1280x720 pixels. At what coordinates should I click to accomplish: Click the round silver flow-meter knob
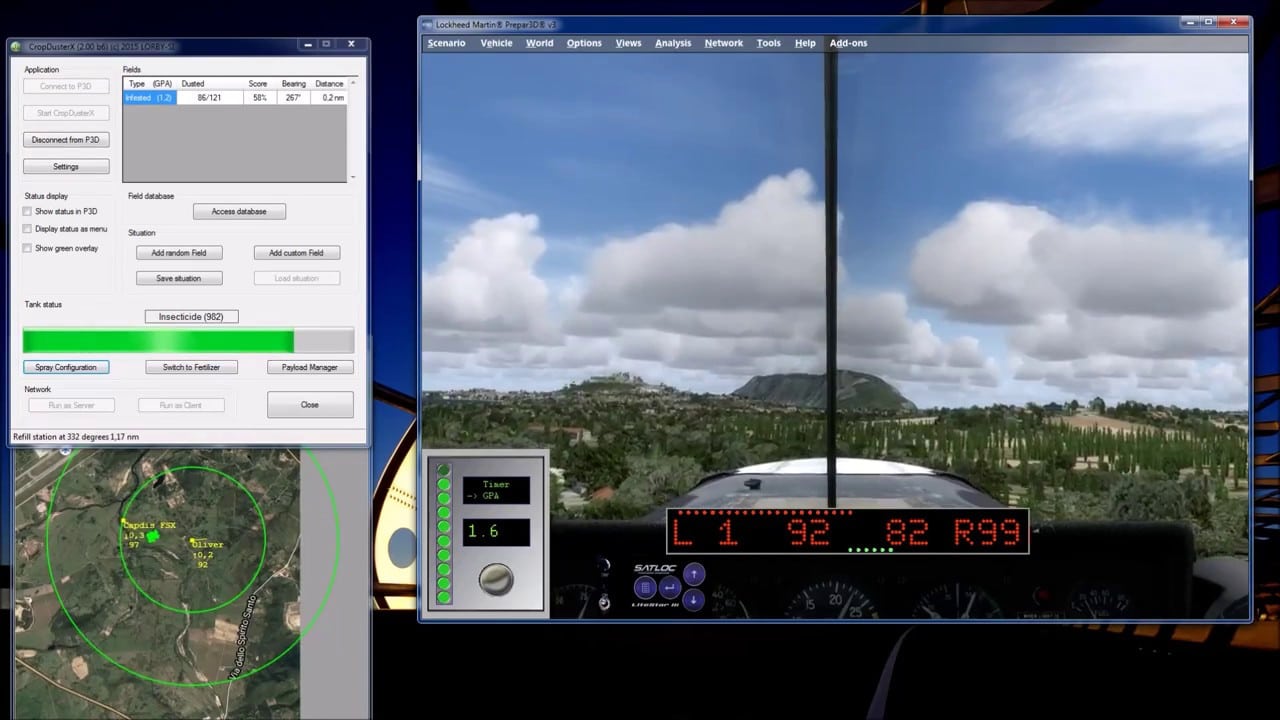click(x=496, y=579)
